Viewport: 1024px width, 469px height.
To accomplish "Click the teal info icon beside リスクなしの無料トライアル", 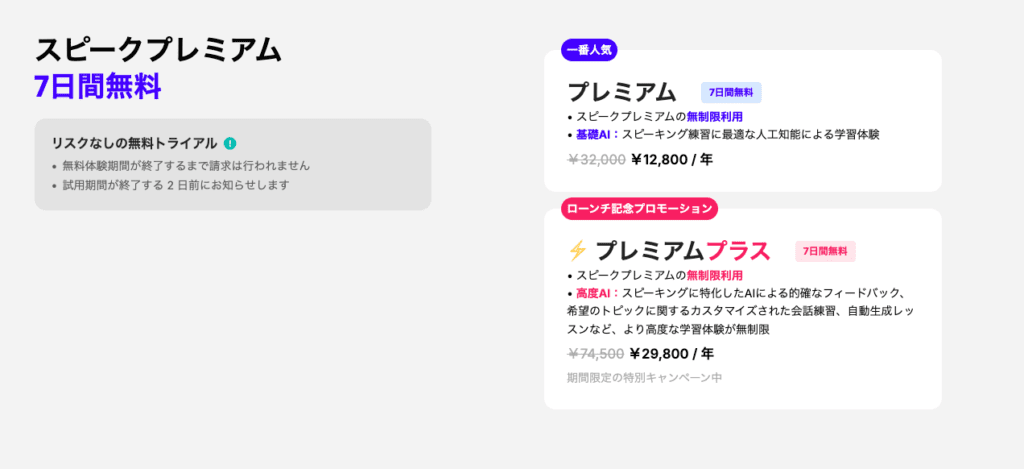I will tap(230, 143).
